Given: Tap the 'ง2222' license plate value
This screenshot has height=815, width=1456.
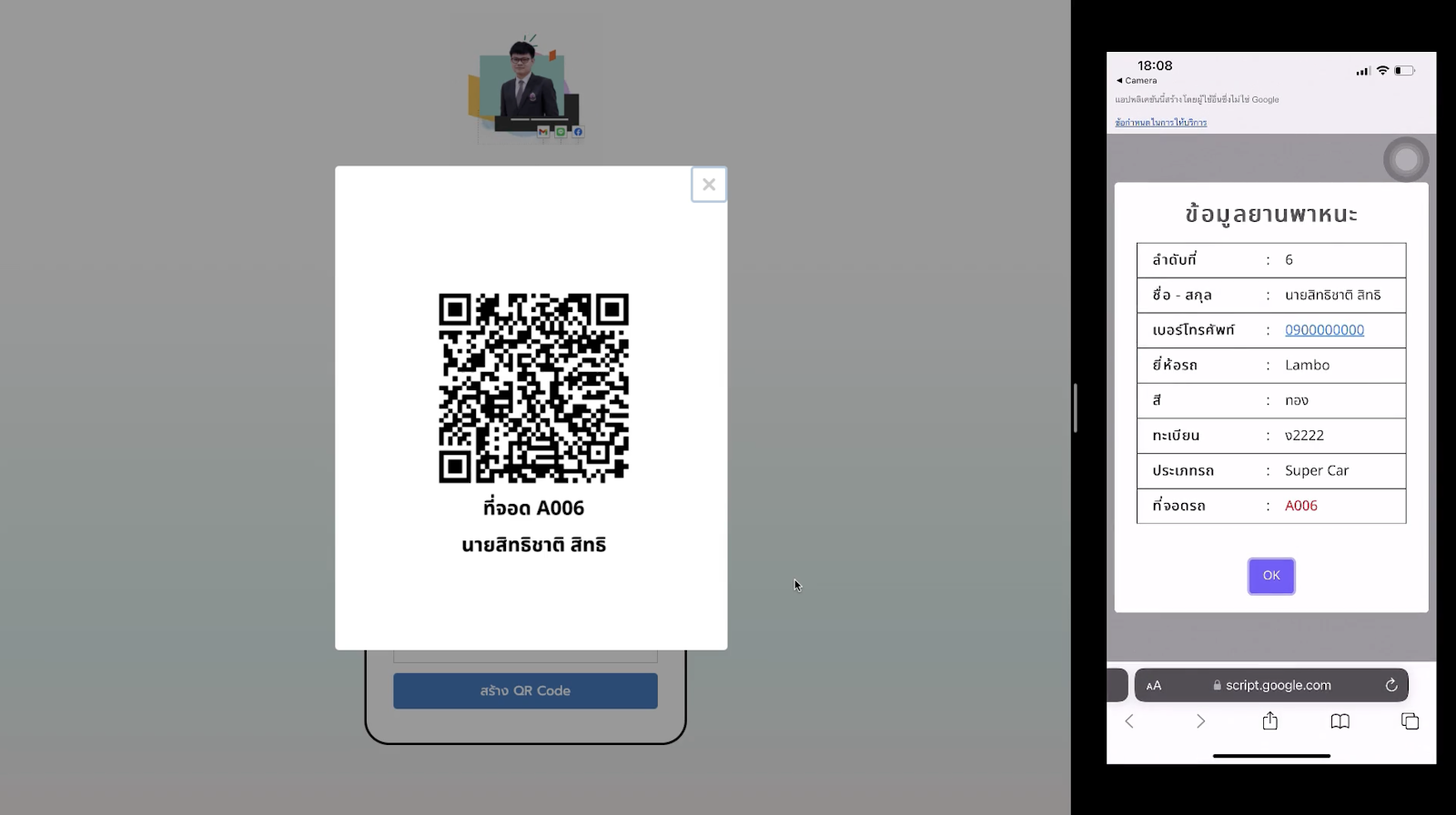Looking at the screenshot, I should point(1304,436).
